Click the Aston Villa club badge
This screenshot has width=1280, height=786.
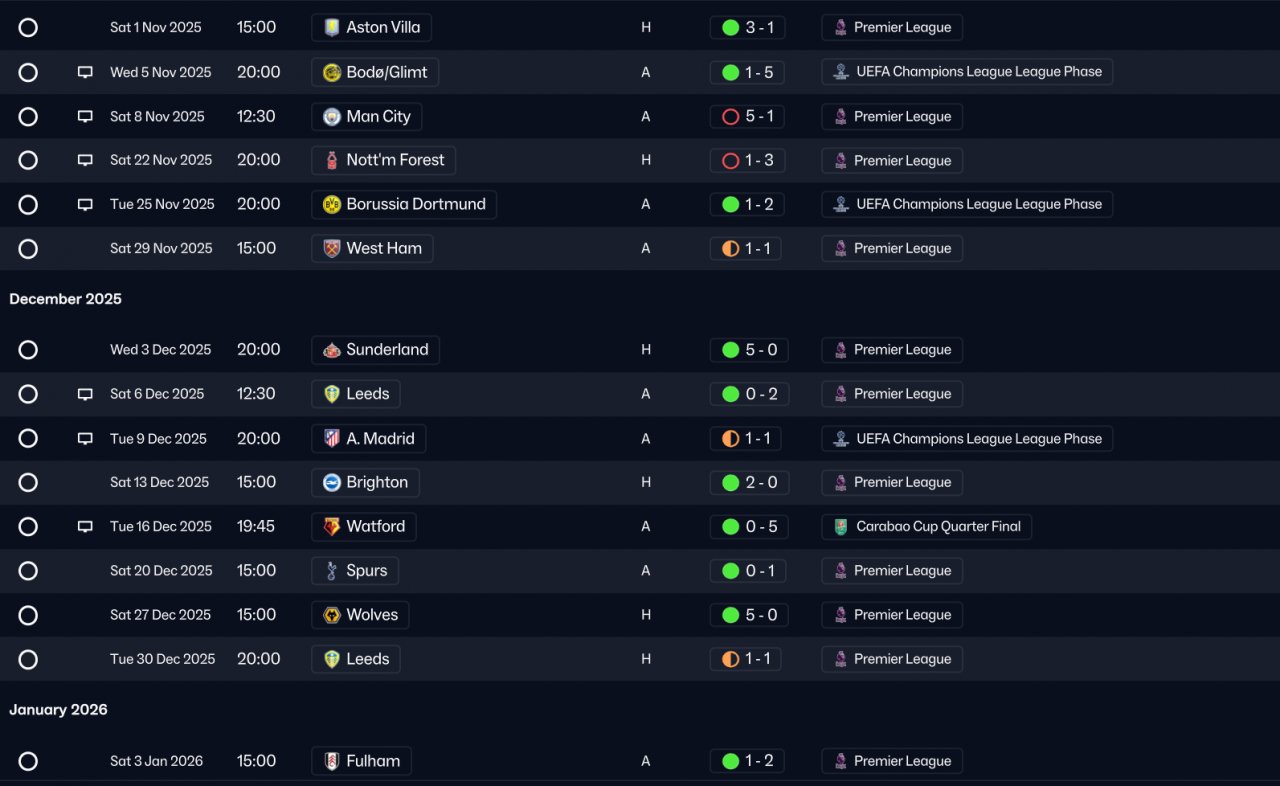pyautogui.click(x=332, y=28)
